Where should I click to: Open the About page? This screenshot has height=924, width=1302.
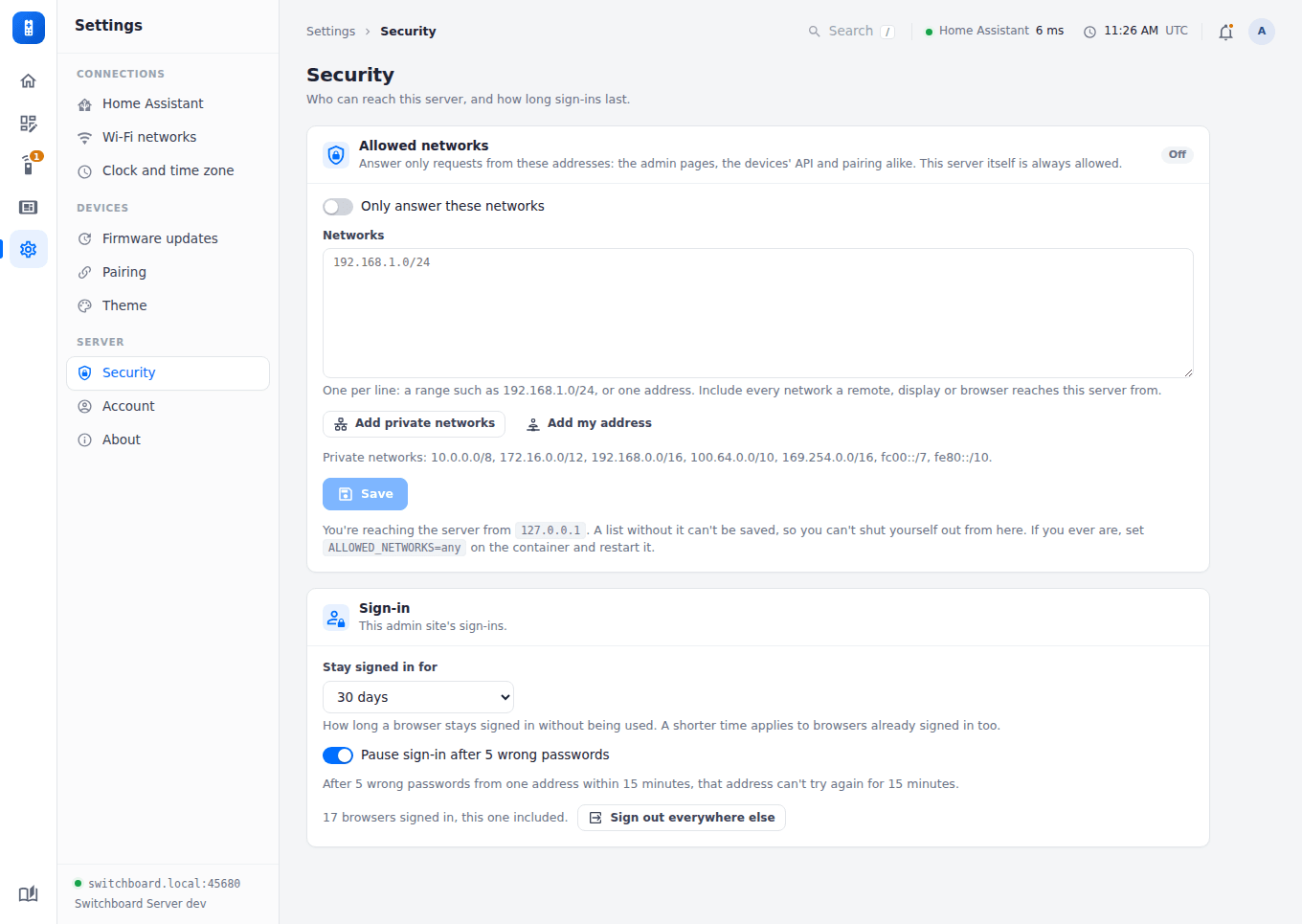coord(168,439)
